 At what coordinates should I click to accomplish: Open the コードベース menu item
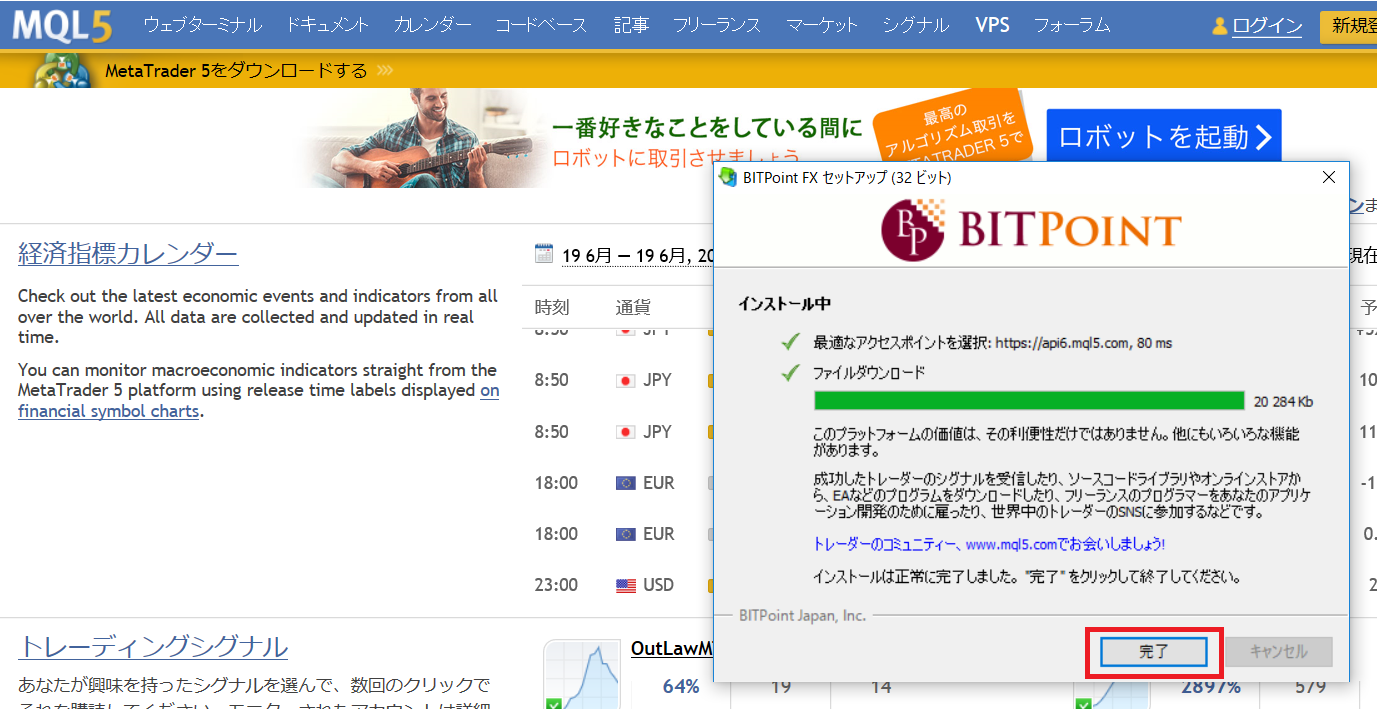pyautogui.click(x=541, y=25)
